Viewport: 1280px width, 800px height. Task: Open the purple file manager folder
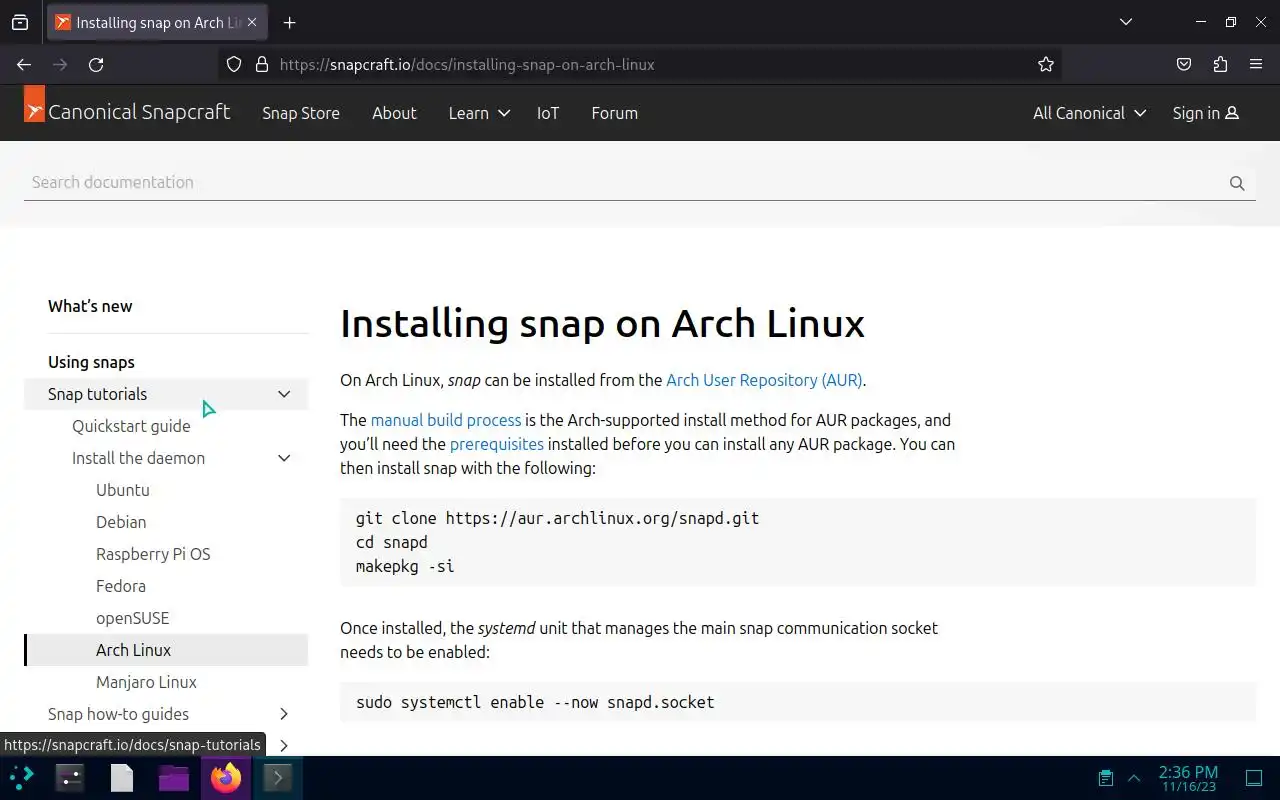pos(174,777)
